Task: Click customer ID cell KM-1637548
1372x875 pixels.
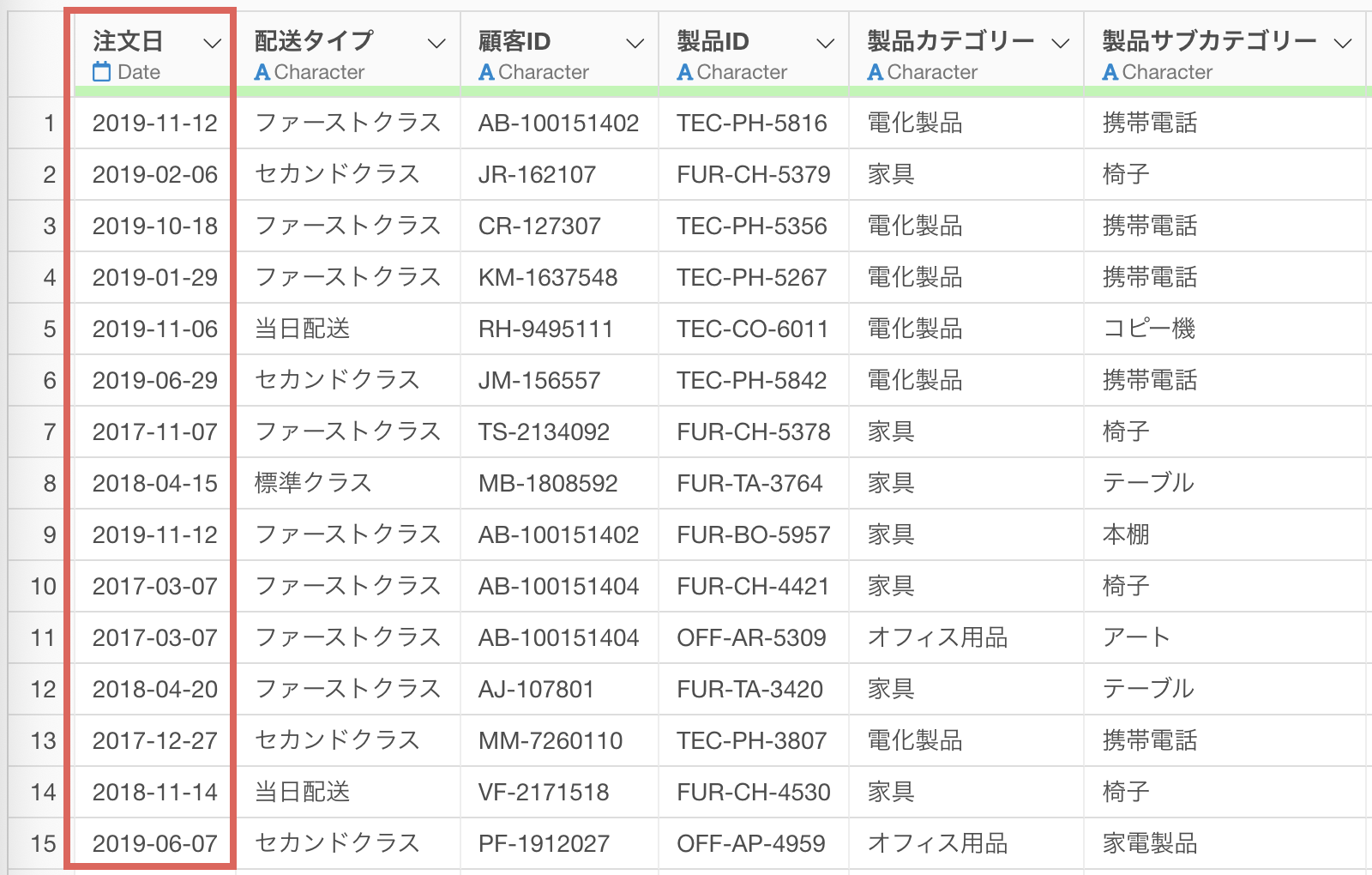Action: [x=547, y=278]
